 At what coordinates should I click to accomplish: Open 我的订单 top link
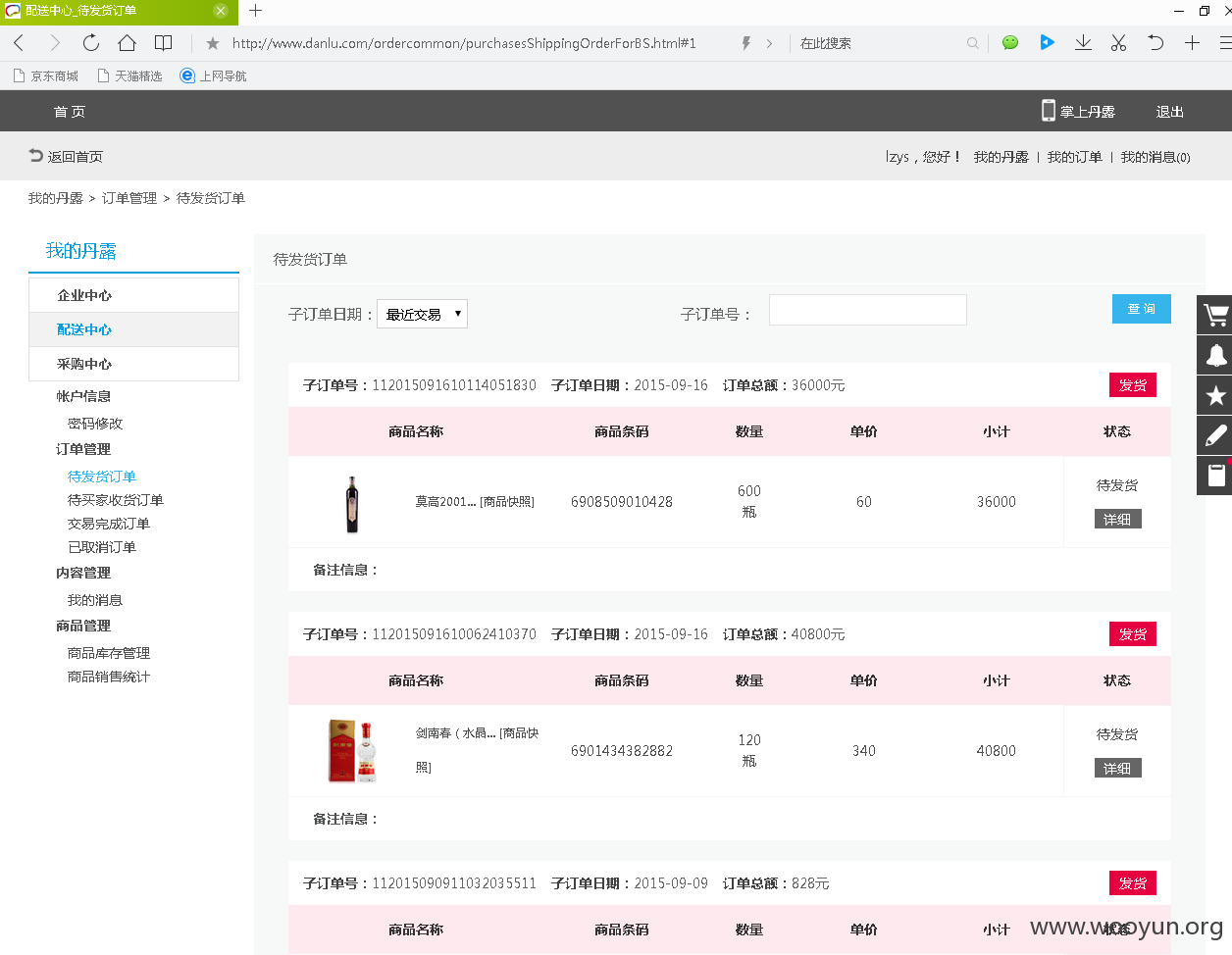[x=1075, y=157]
